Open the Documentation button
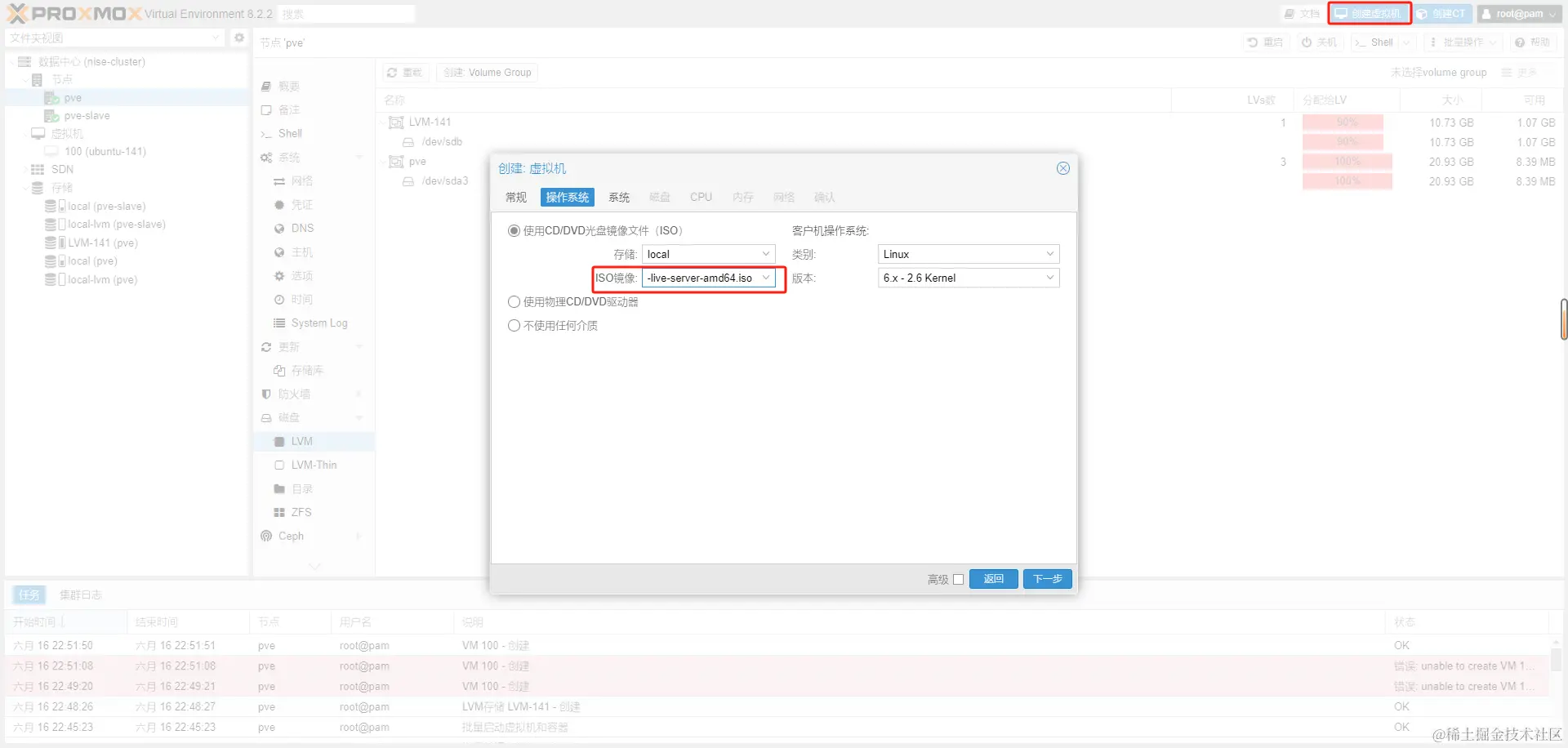 click(1302, 14)
